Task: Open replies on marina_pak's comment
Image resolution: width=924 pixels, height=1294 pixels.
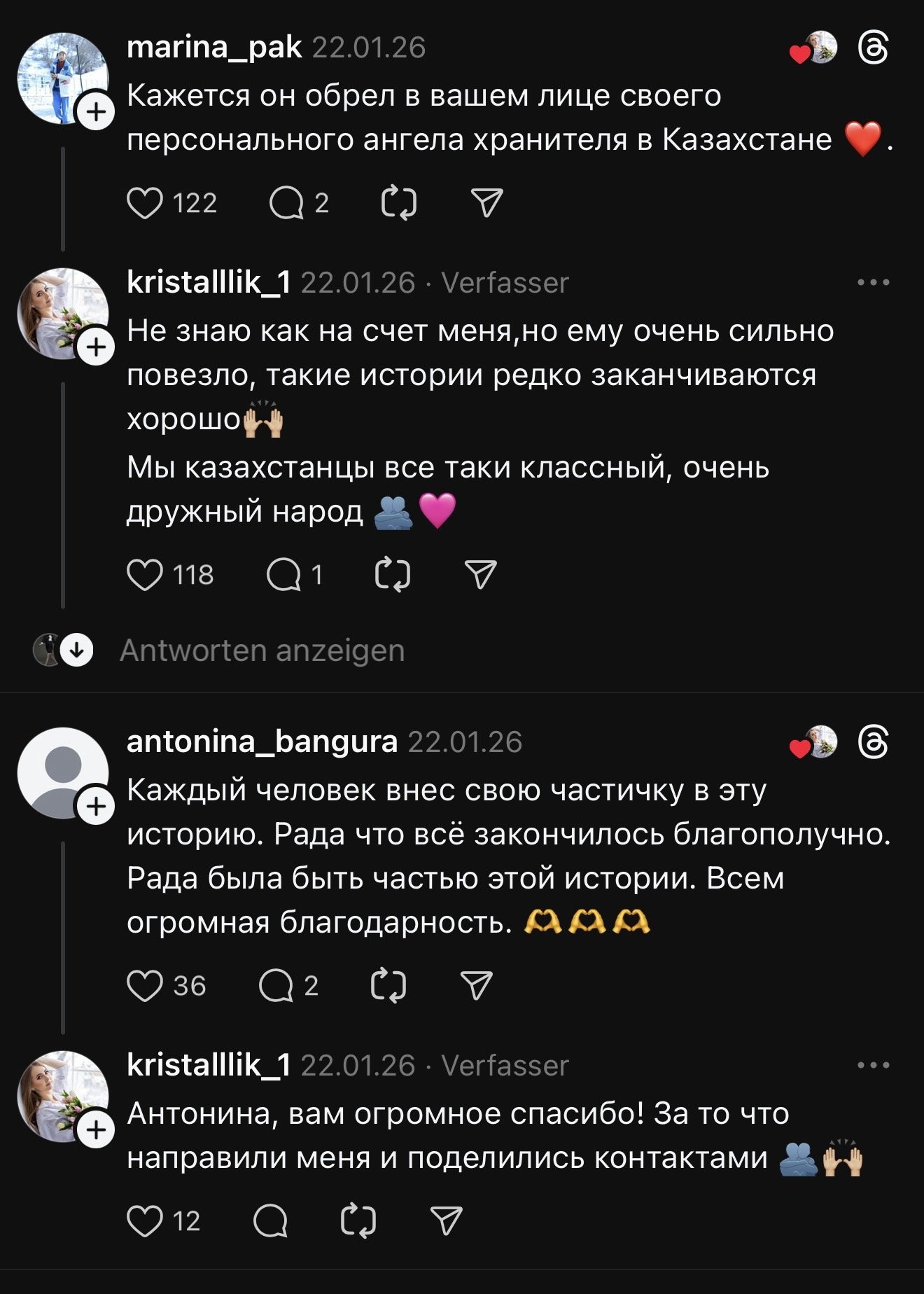Action: (286, 204)
